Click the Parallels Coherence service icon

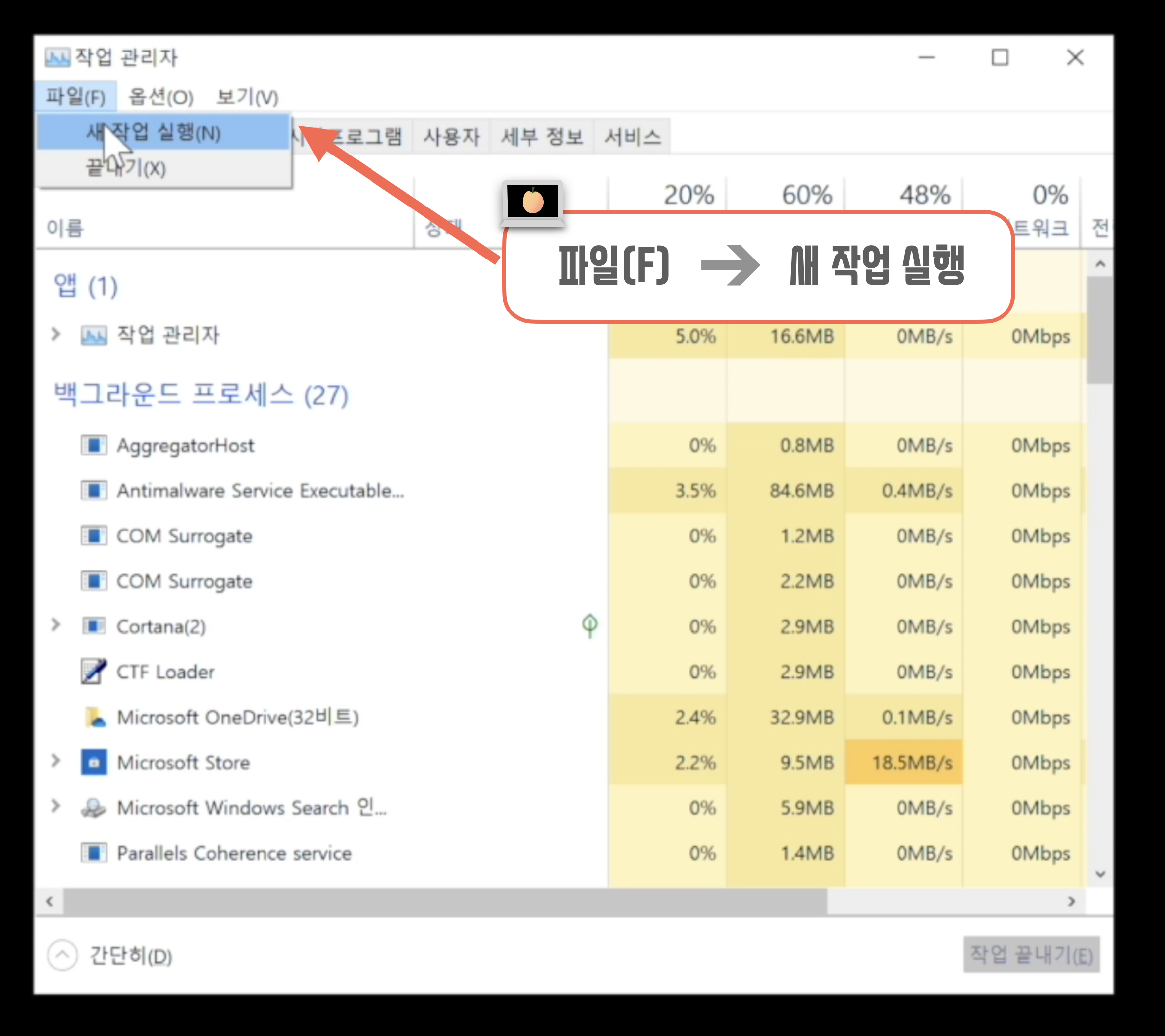pyautogui.click(x=94, y=852)
